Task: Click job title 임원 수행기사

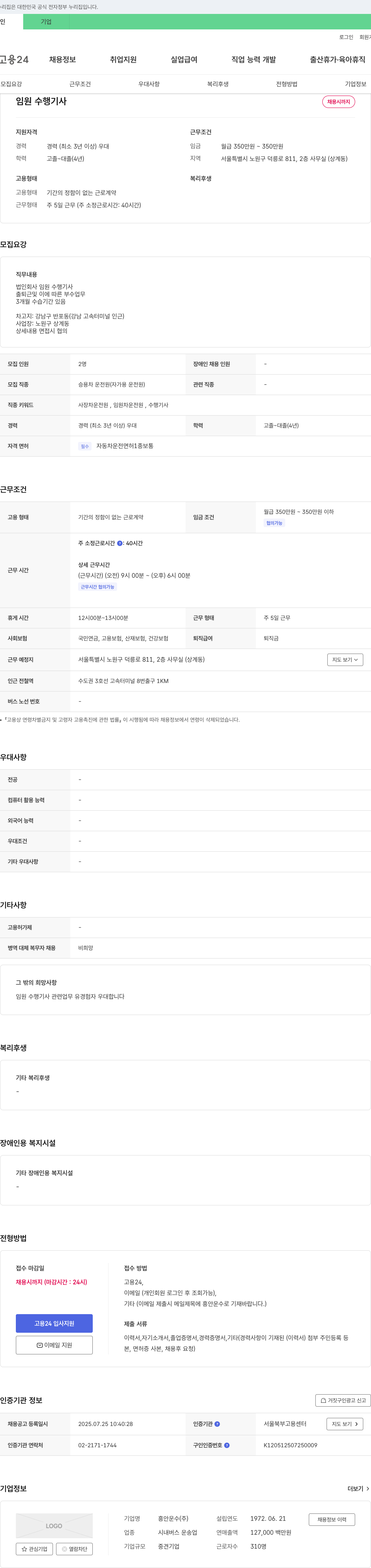Action: click(x=41, y=101)
